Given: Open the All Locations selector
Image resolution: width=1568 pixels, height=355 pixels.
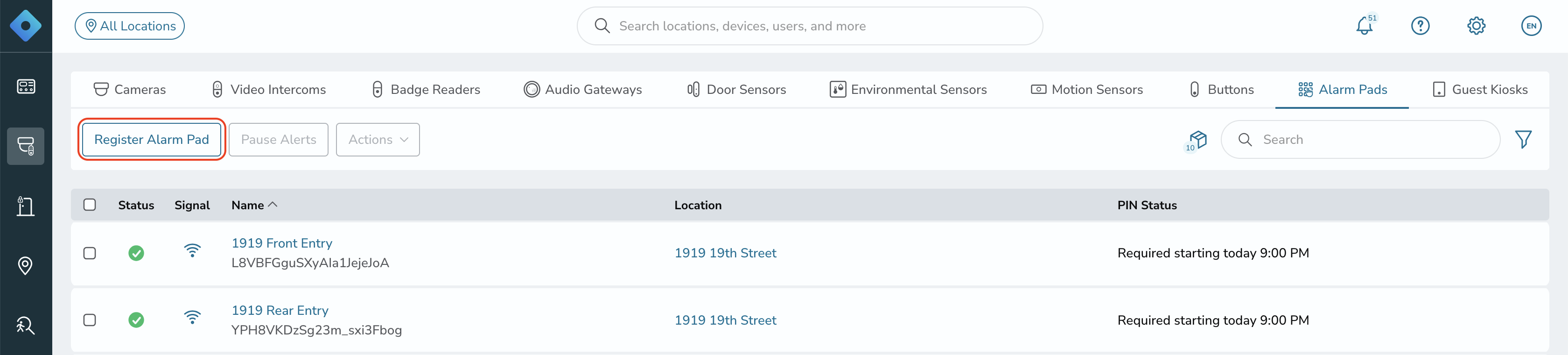Looking at the screenshot, I should (x=130, y=26).
